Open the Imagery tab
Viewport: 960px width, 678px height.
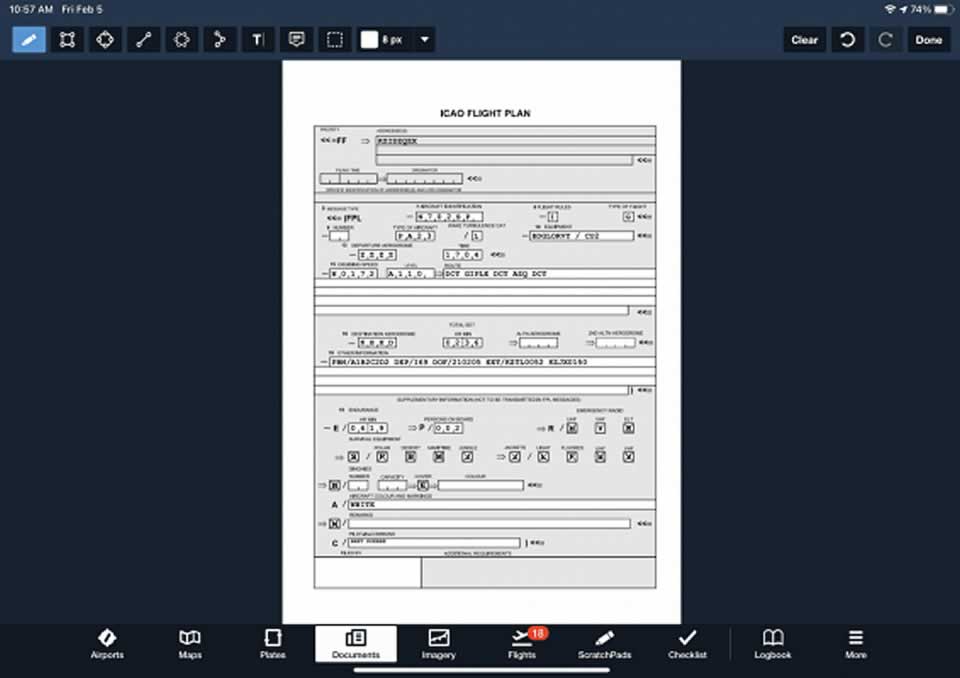(x=438, y=644)
